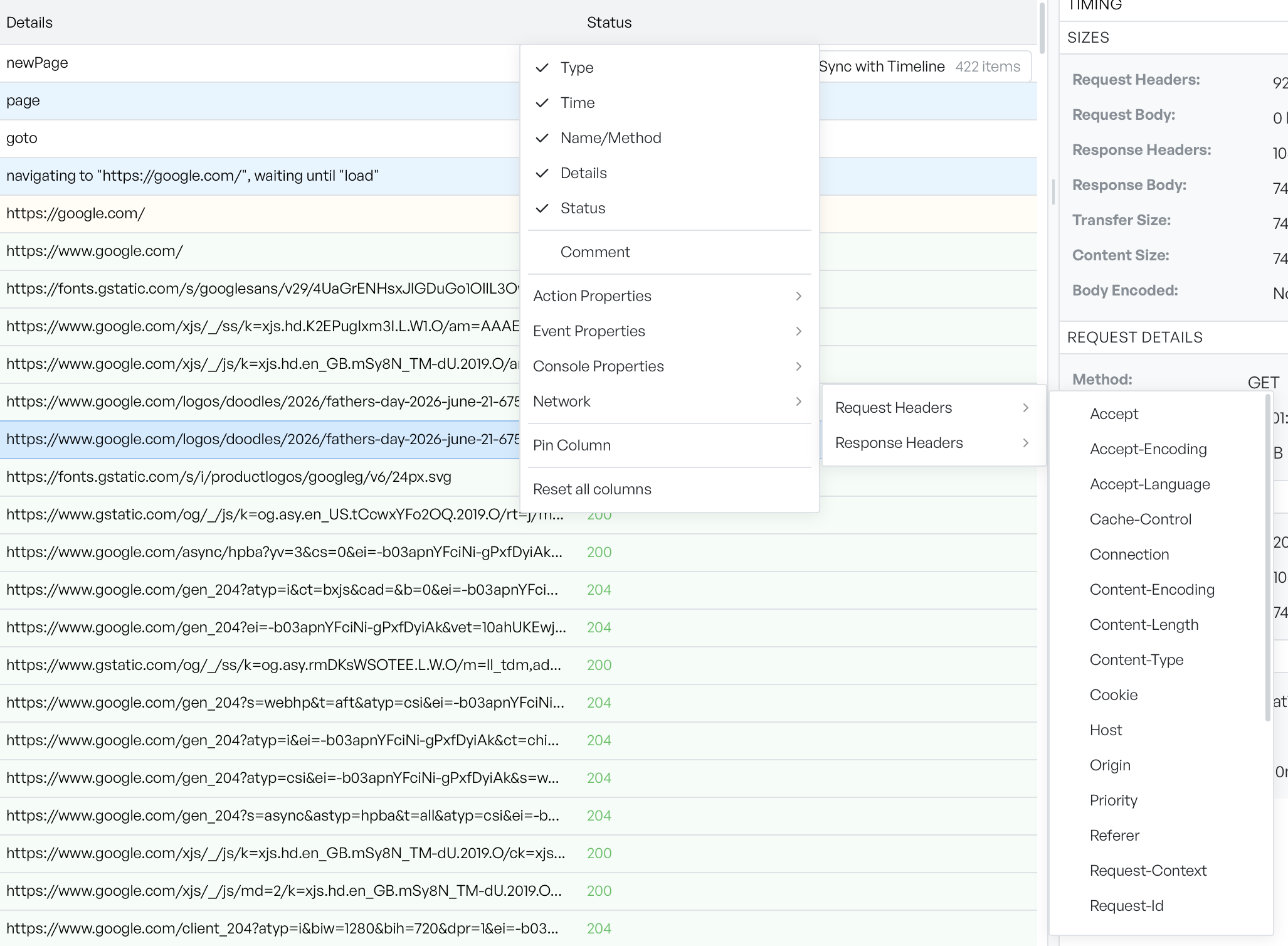Select the googlesans font request row
Screen dimensions: 1288x946
(x=260, y=289)
